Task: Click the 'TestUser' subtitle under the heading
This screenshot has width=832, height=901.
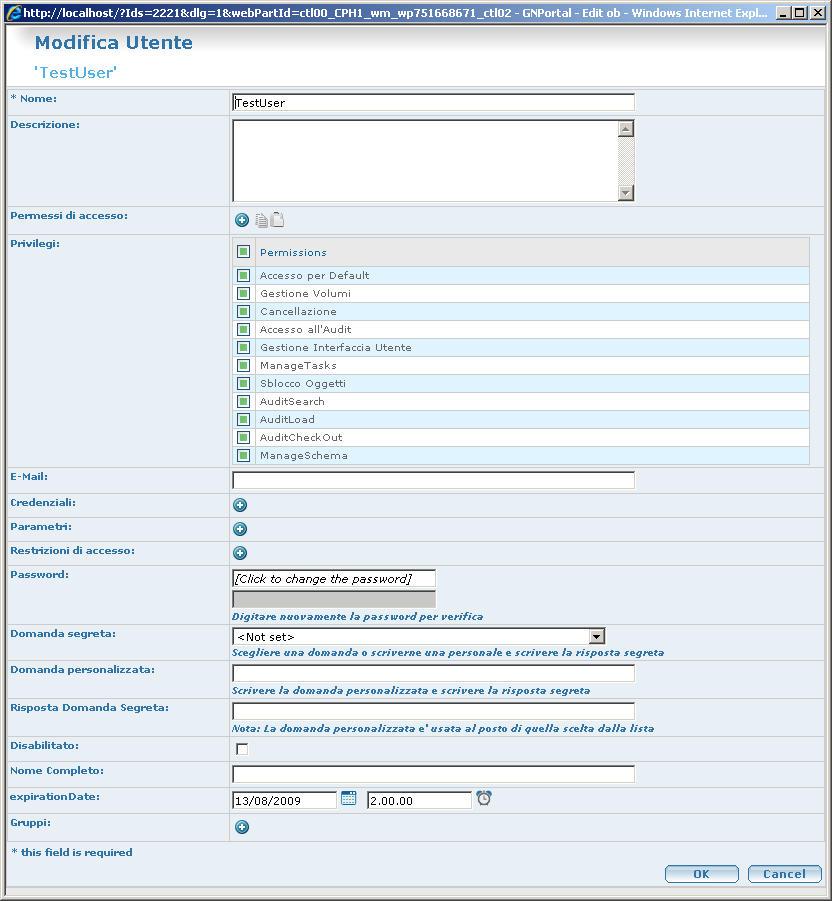Action: (75, 72)
